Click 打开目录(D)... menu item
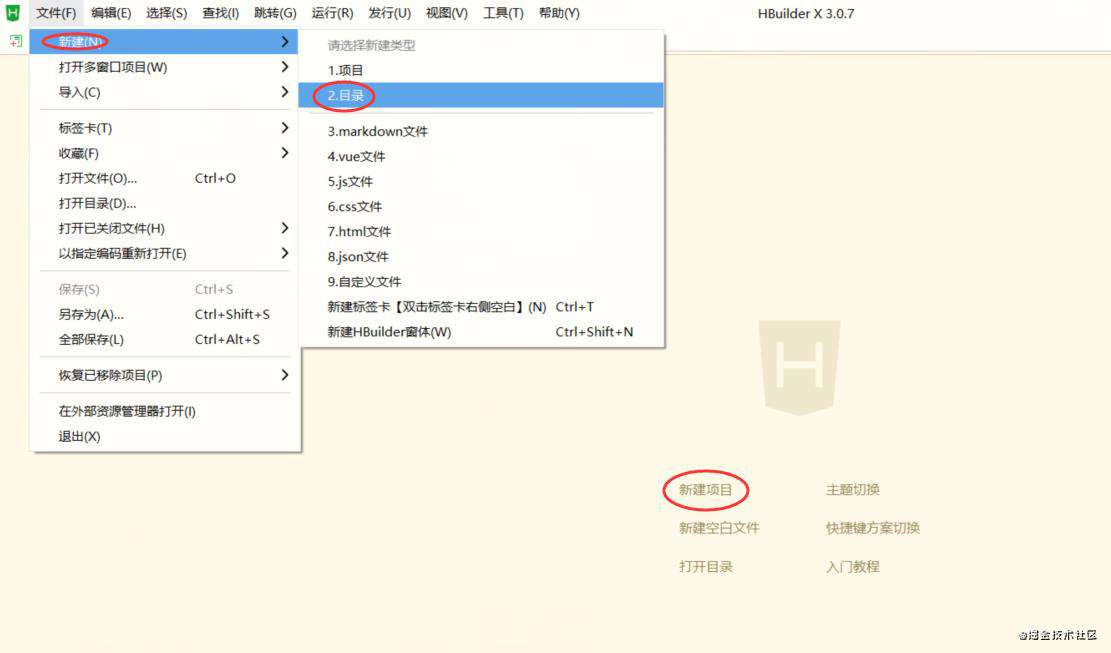1111x653 pixels. [x=164, y=203]
